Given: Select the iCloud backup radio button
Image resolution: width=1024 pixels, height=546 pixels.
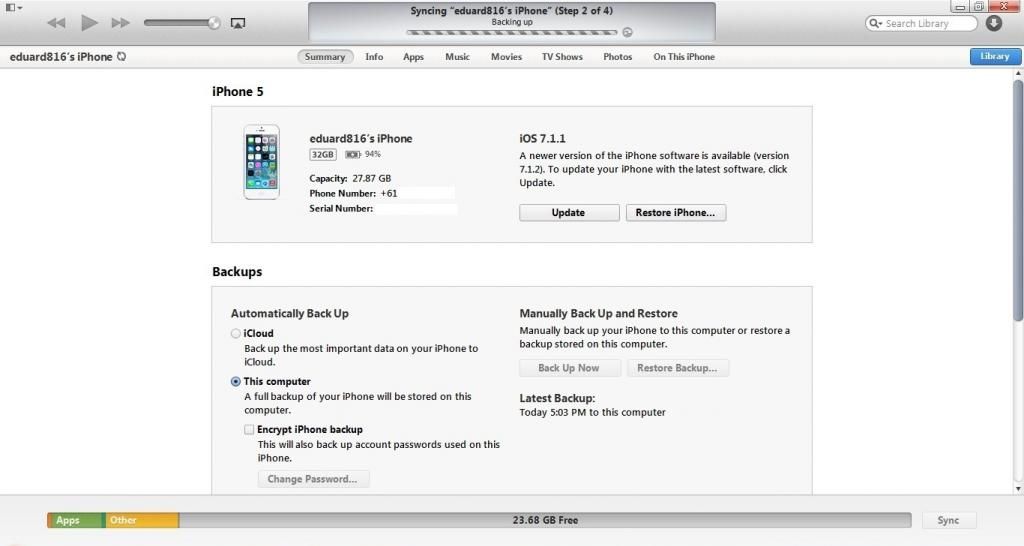Looking at the screenshot, I should pyautogui.click(x=236, y=333).
